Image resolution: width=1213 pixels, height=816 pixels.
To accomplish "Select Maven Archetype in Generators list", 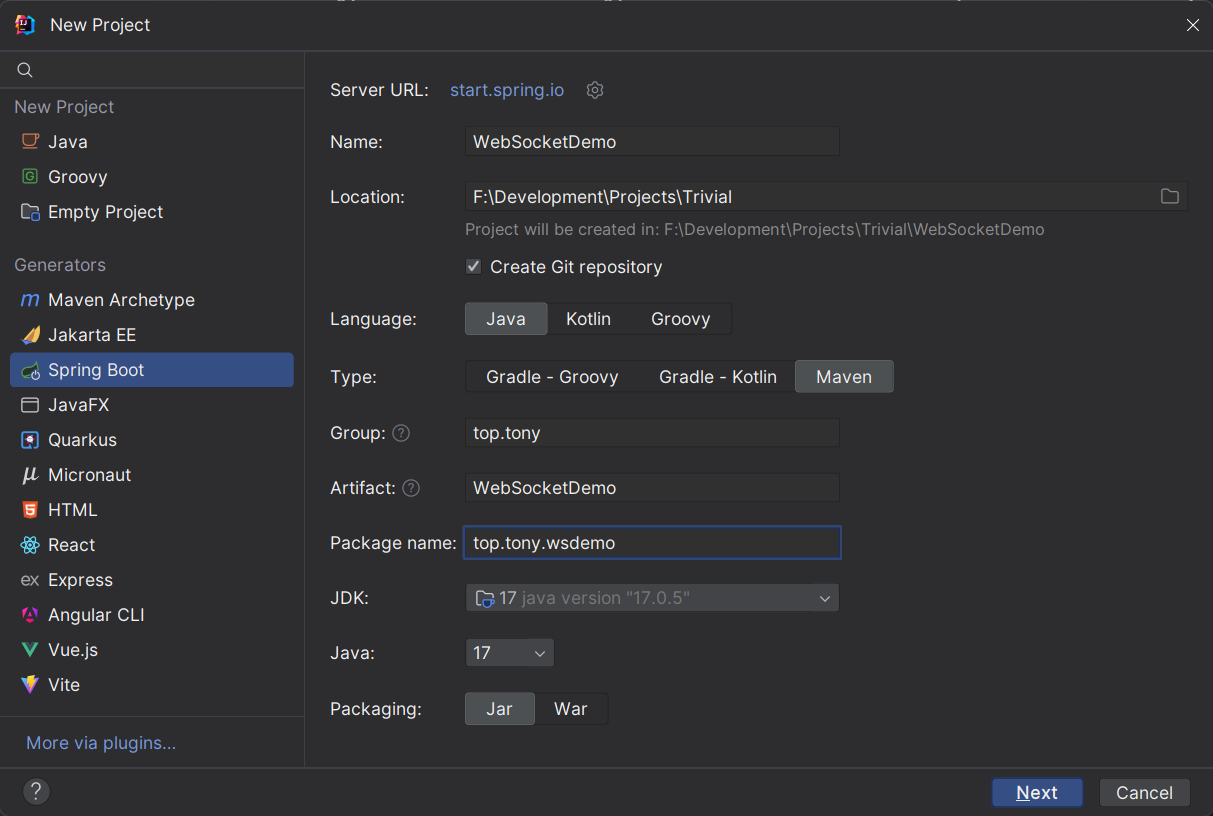I will 121,300.
